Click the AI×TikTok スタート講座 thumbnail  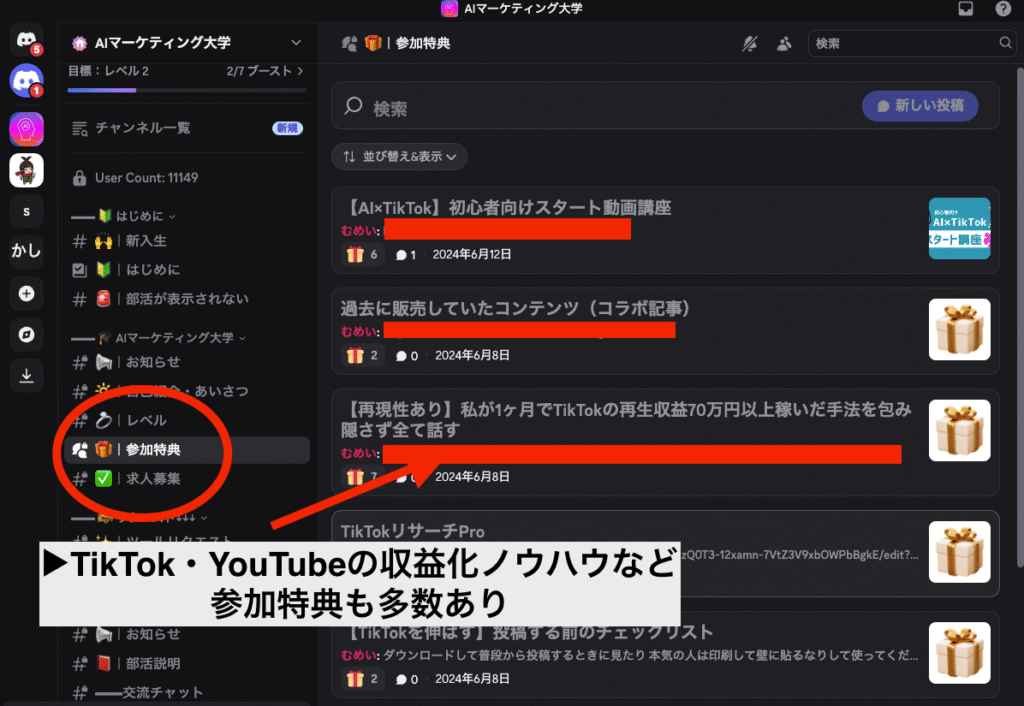coord(959,229)
